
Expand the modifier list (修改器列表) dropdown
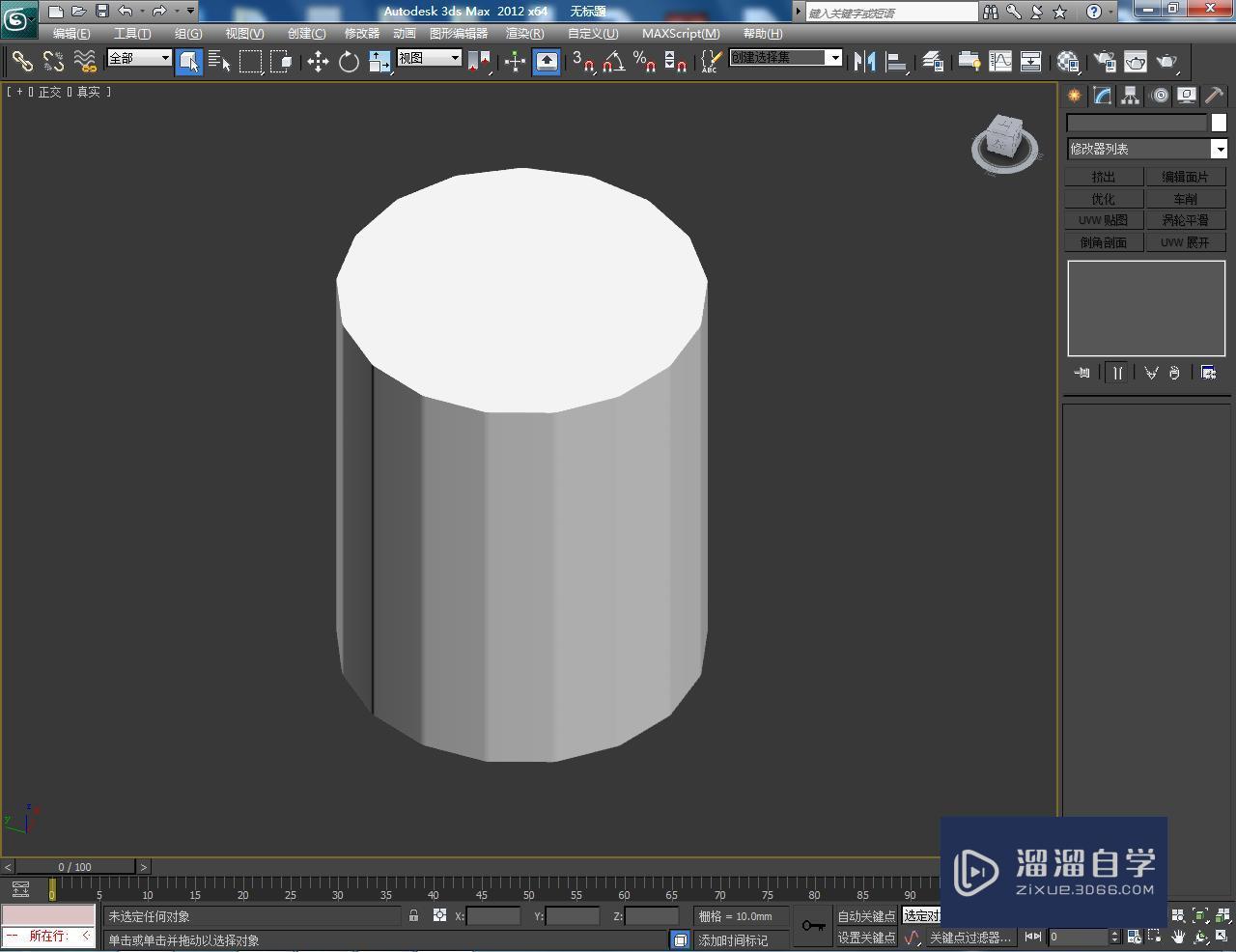(1220, 149)
